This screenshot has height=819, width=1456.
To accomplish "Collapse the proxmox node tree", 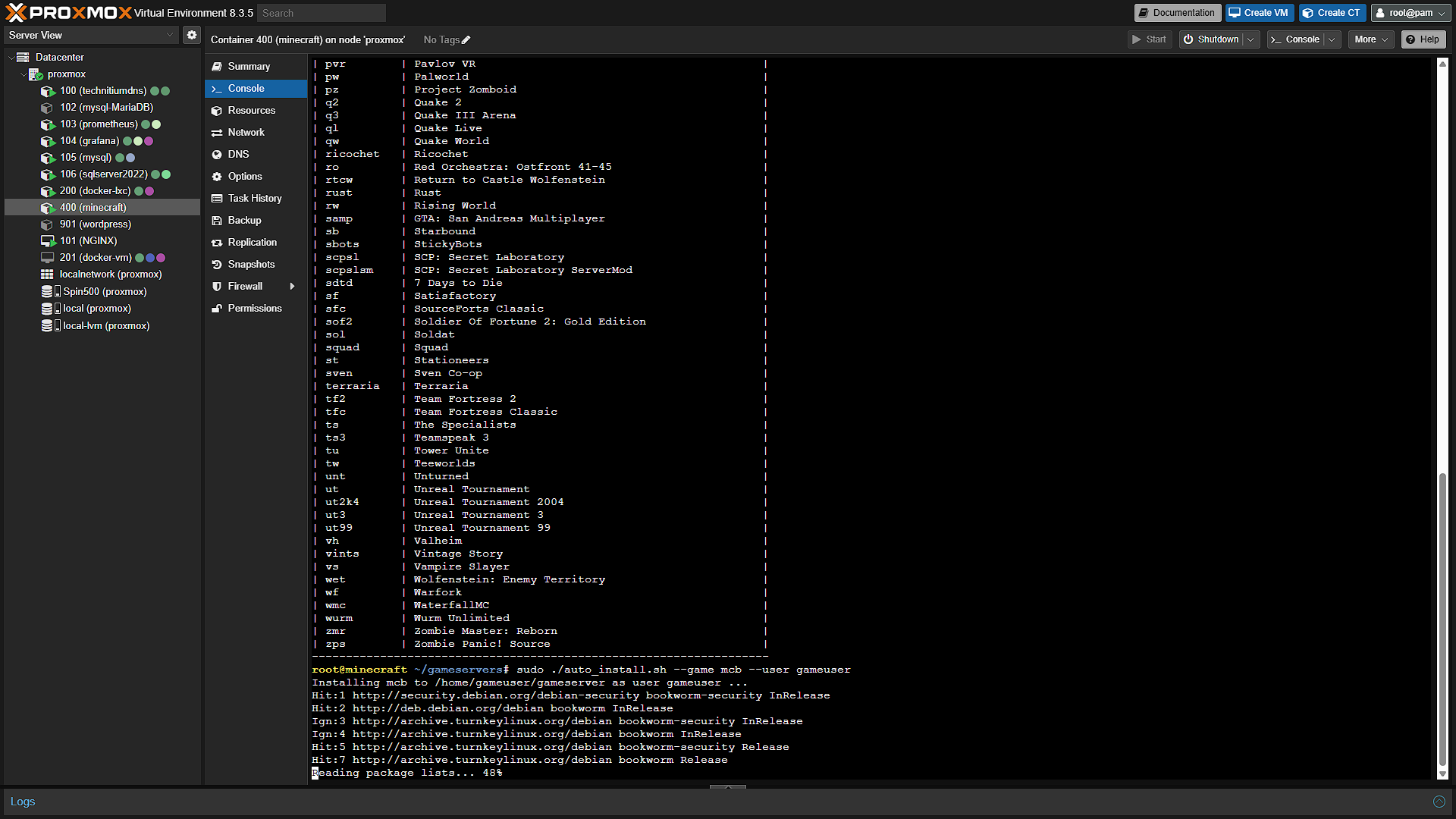I will 24,74.
